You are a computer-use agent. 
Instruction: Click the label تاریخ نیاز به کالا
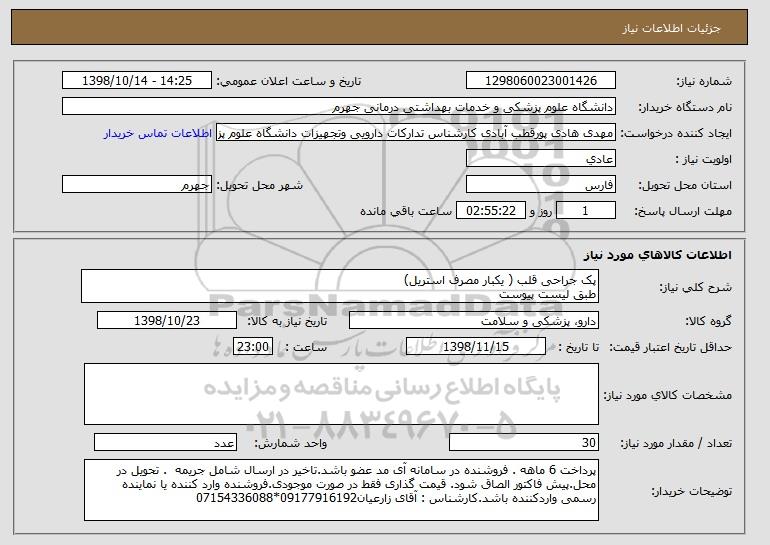coord(287,321)
